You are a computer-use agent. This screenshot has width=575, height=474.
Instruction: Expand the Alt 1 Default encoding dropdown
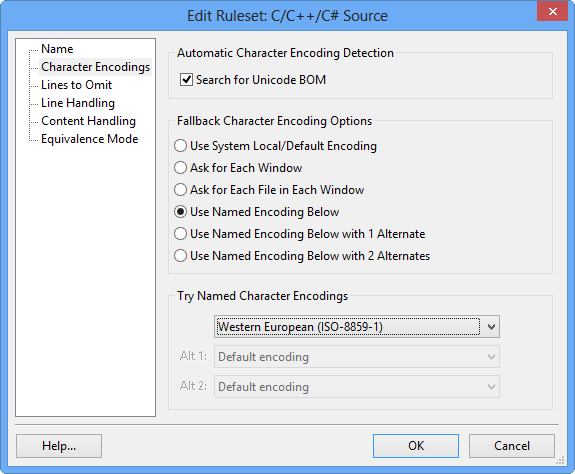pyautogui.click(x=356, y=357)
